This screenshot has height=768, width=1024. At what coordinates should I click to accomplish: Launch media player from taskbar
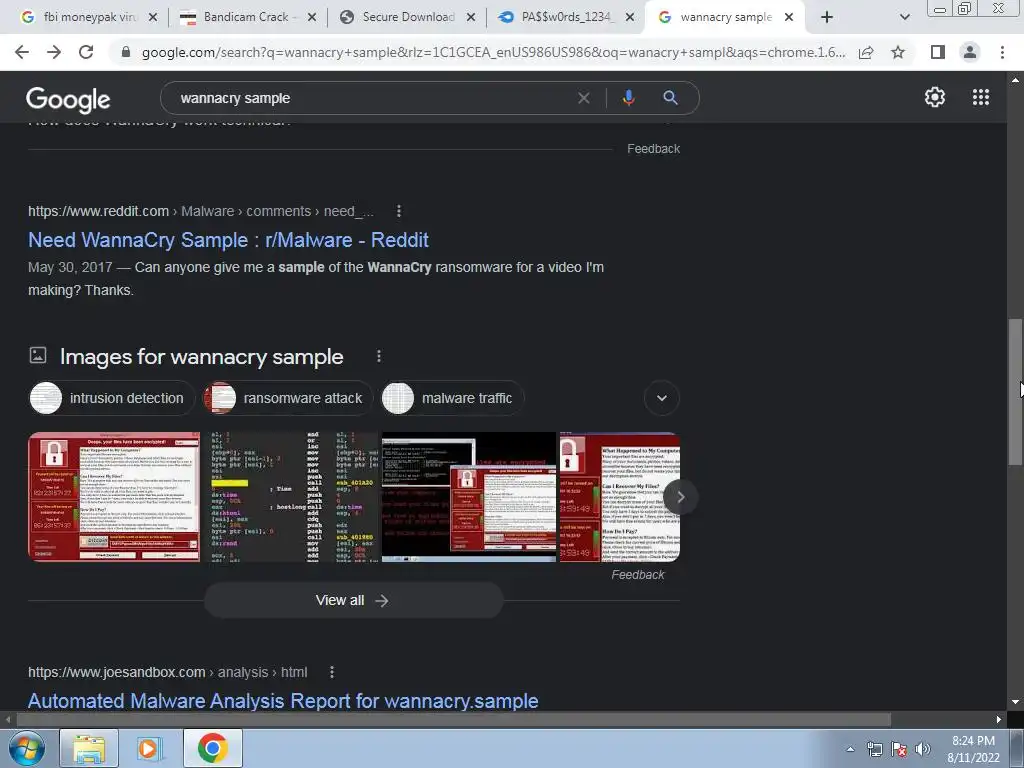tap(149, 748)
